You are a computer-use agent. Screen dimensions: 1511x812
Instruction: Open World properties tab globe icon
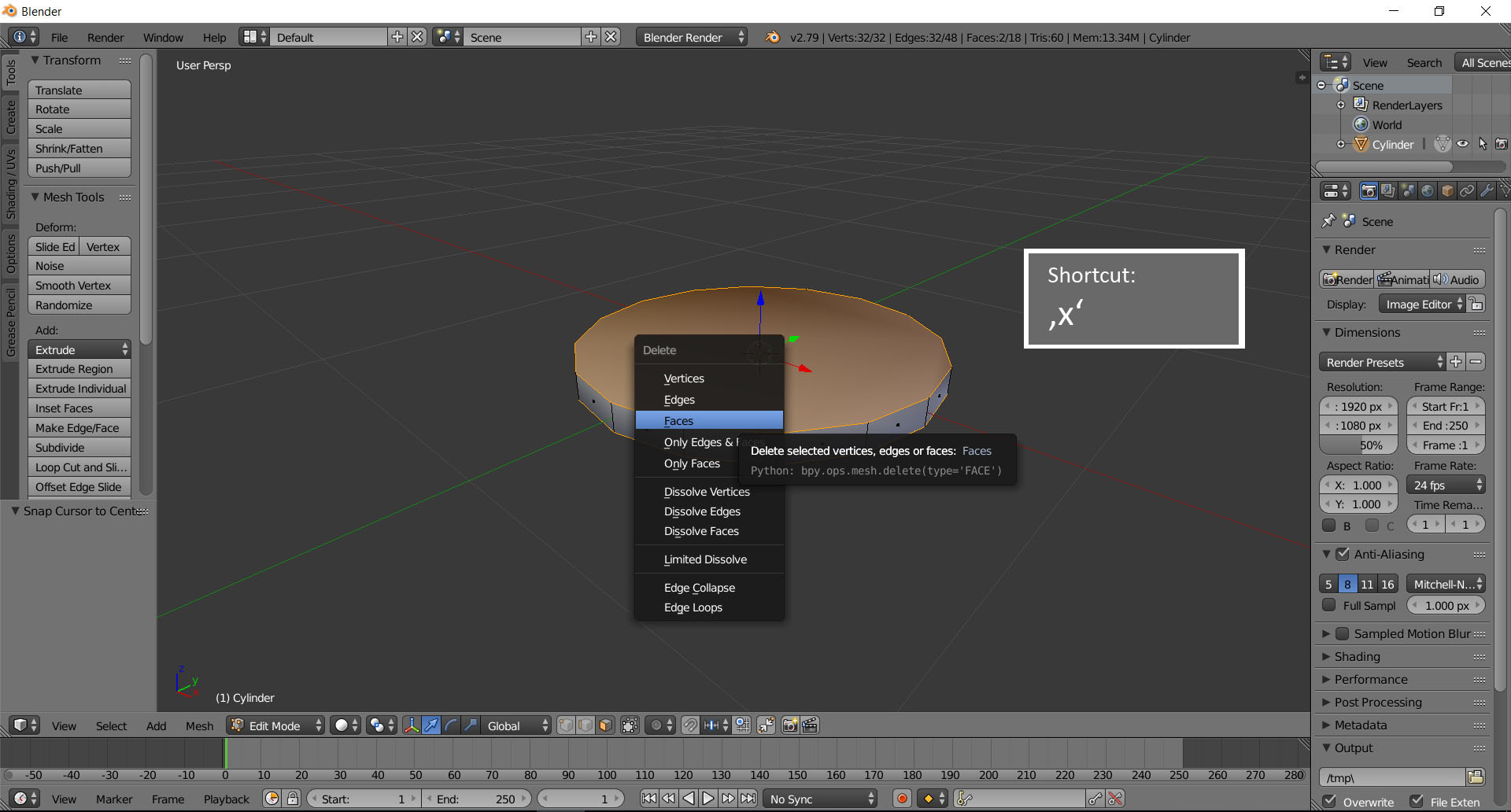pos(1427,191)
